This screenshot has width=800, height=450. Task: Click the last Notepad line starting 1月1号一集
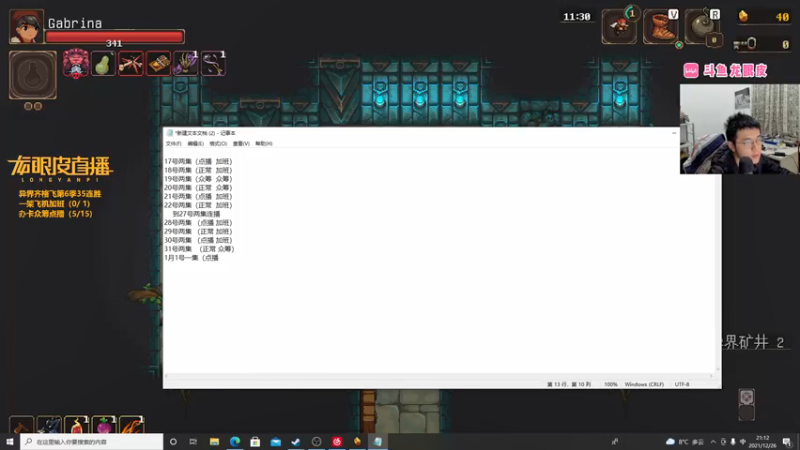click(x=191, y=258)
